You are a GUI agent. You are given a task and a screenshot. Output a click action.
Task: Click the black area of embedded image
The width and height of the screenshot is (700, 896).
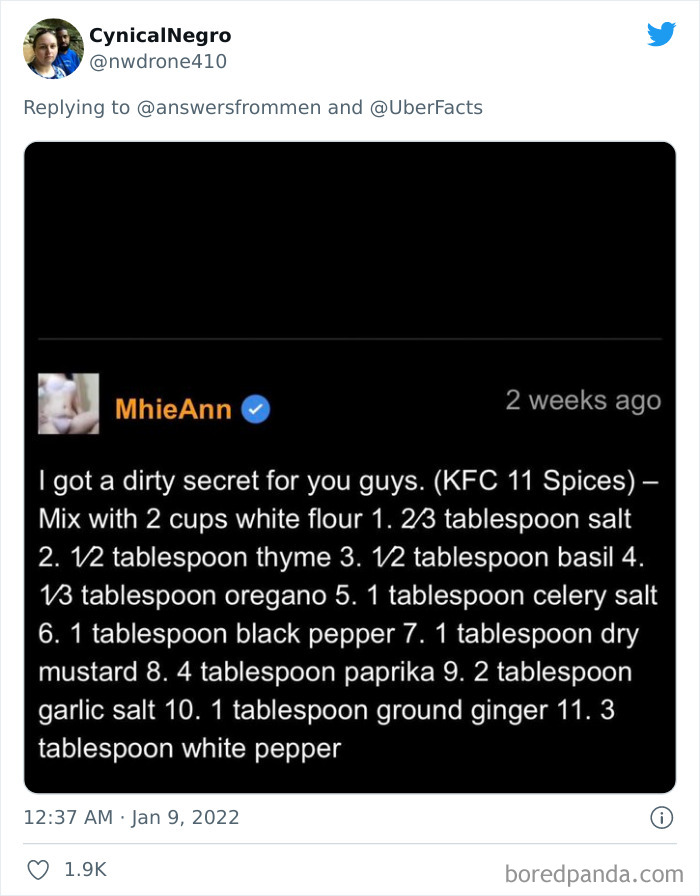tap(350, 240)
